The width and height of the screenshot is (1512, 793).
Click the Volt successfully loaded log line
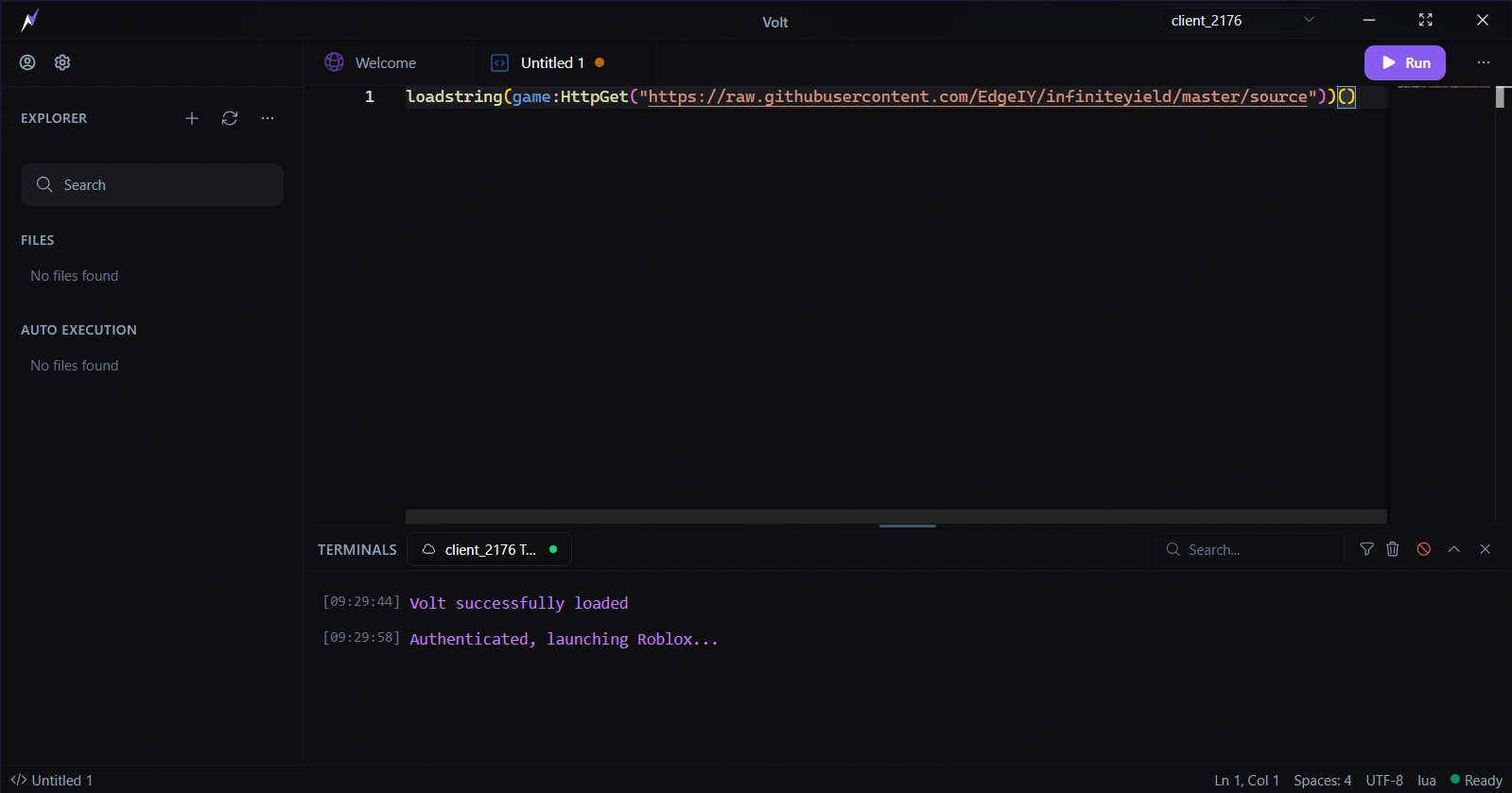[519, 603]
